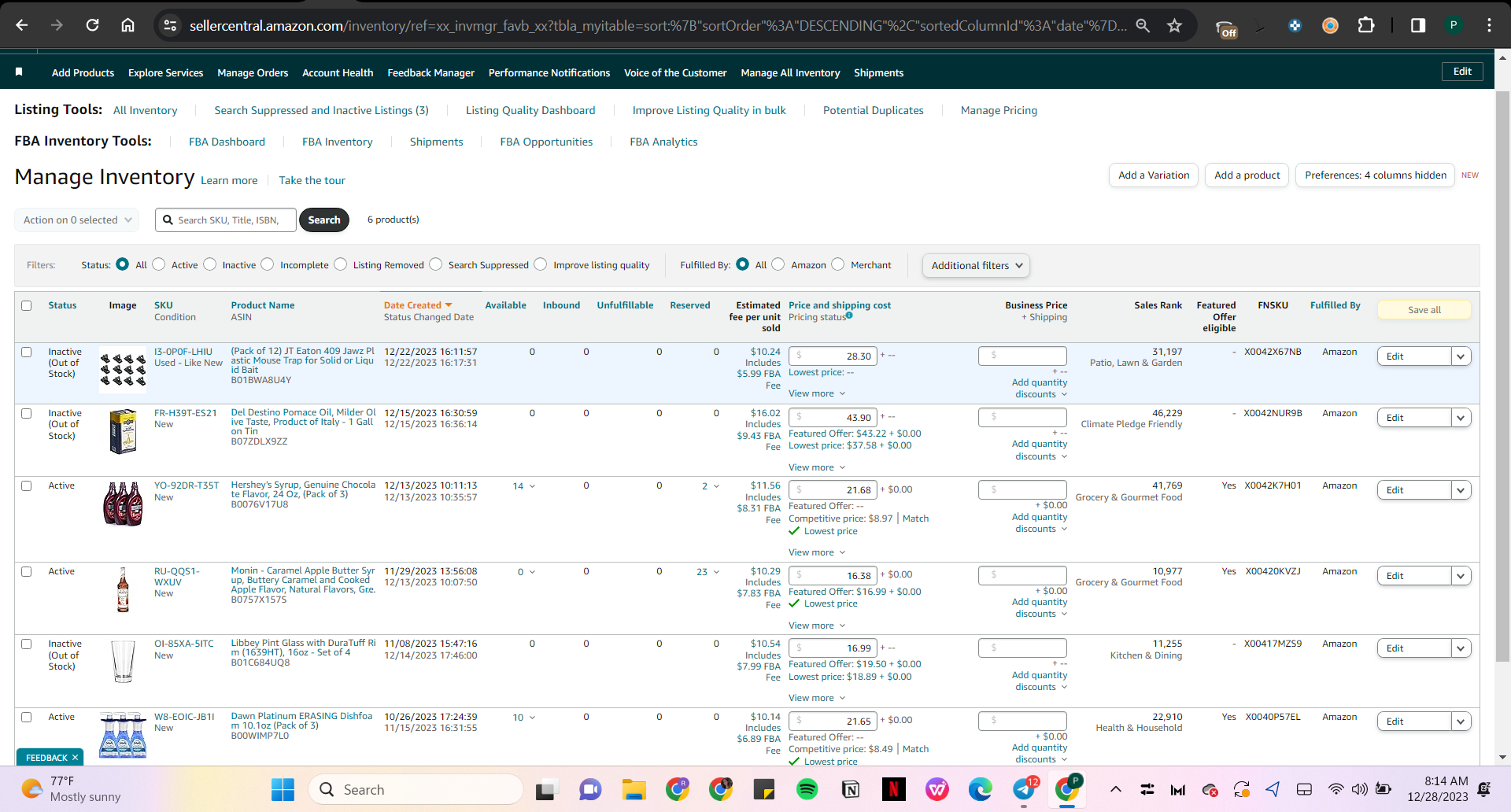Click the page's vertical scrollbar
This screenshot has height=812, width=1511.
(1503, 378)
